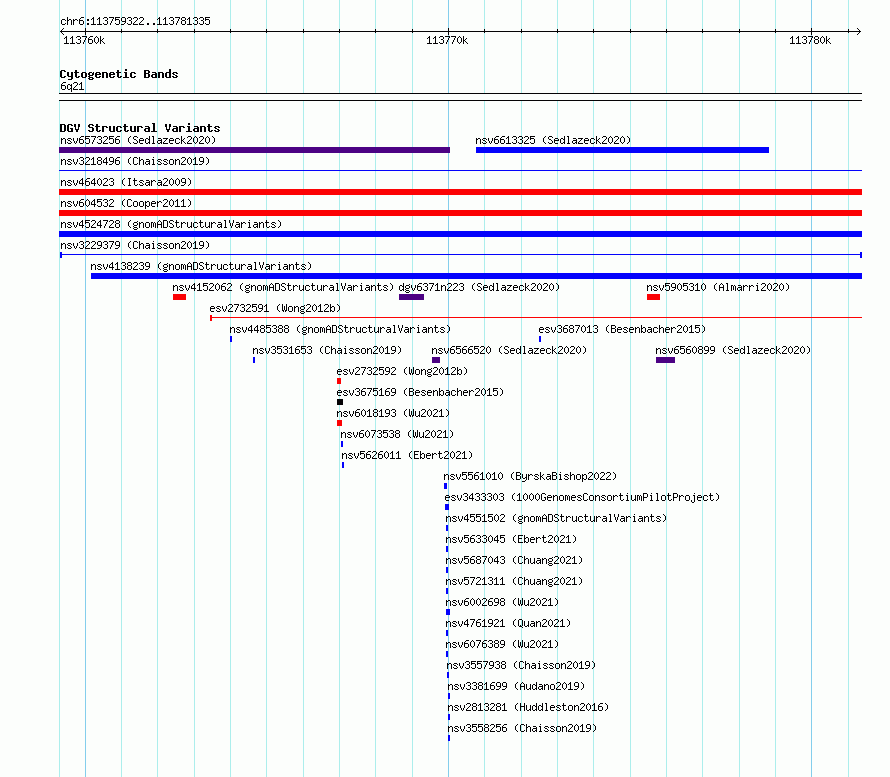Image resolution: width=890 pixels, height=777 pixels.
Task: Open nsv3531653 (Chaisson2019) label
Action: tap(327, 350)
